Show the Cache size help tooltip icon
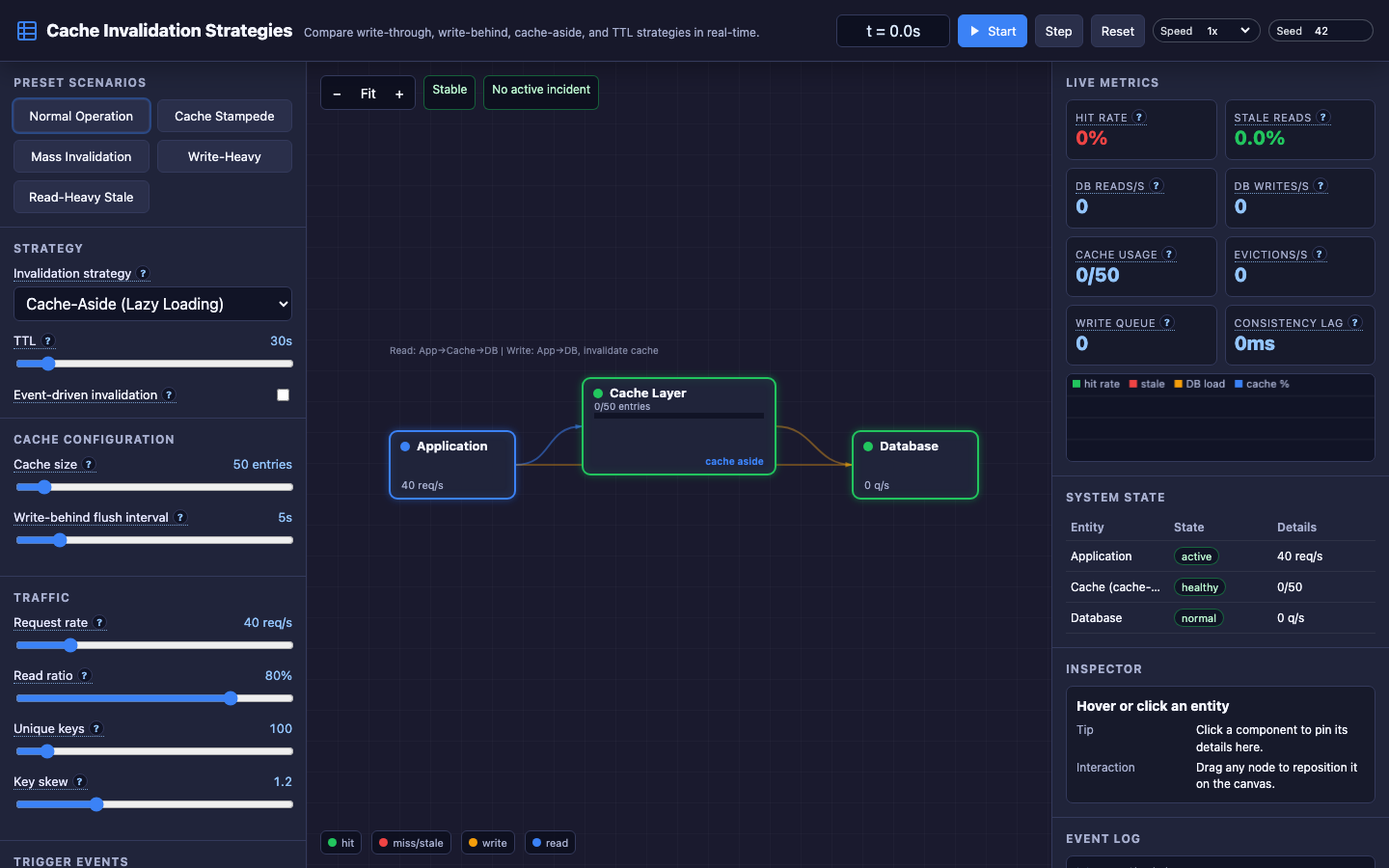The width and height of the screenshot is (1389, 868). [x=89, y=465]
